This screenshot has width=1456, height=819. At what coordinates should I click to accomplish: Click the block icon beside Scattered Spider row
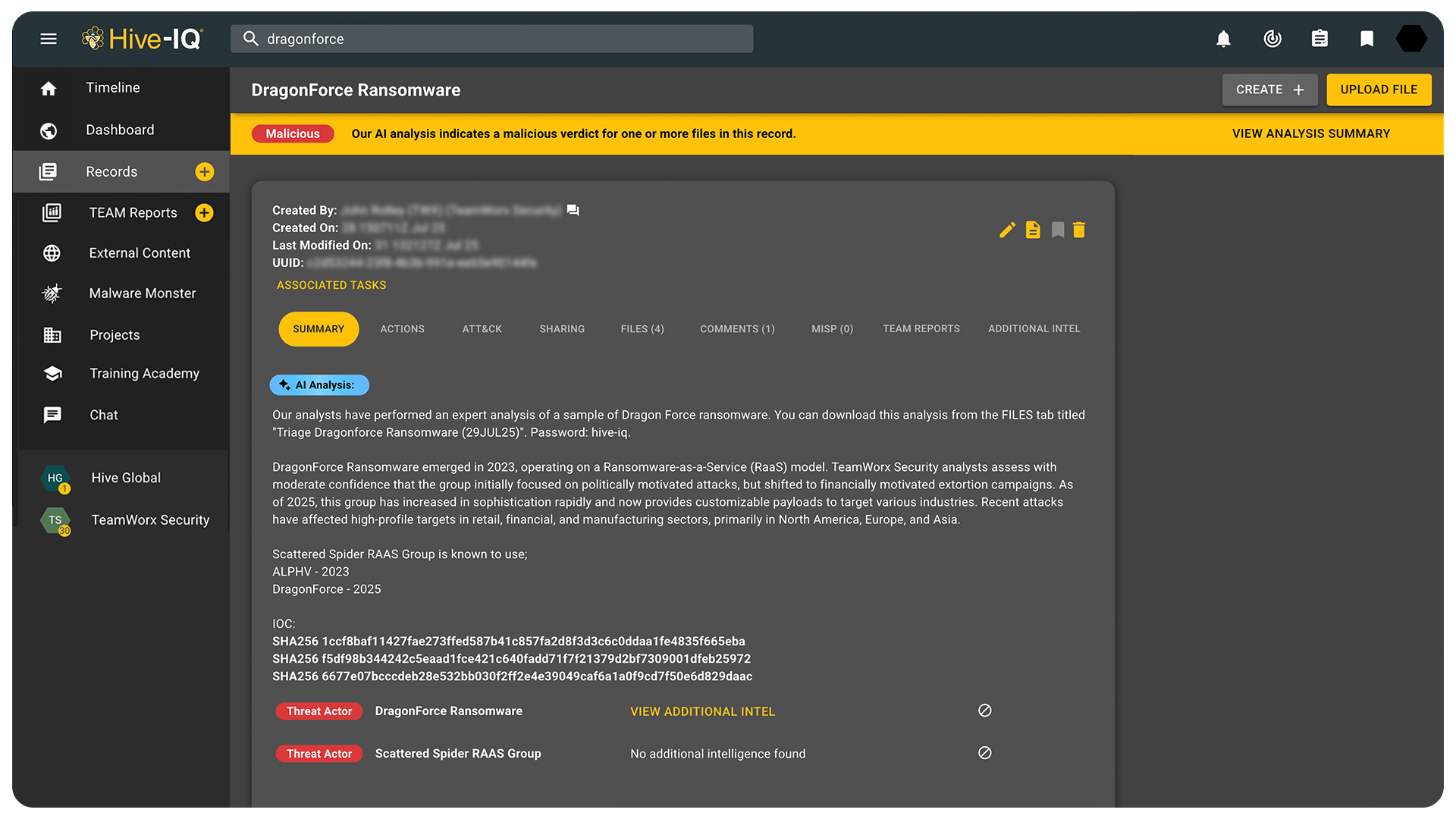984,753
